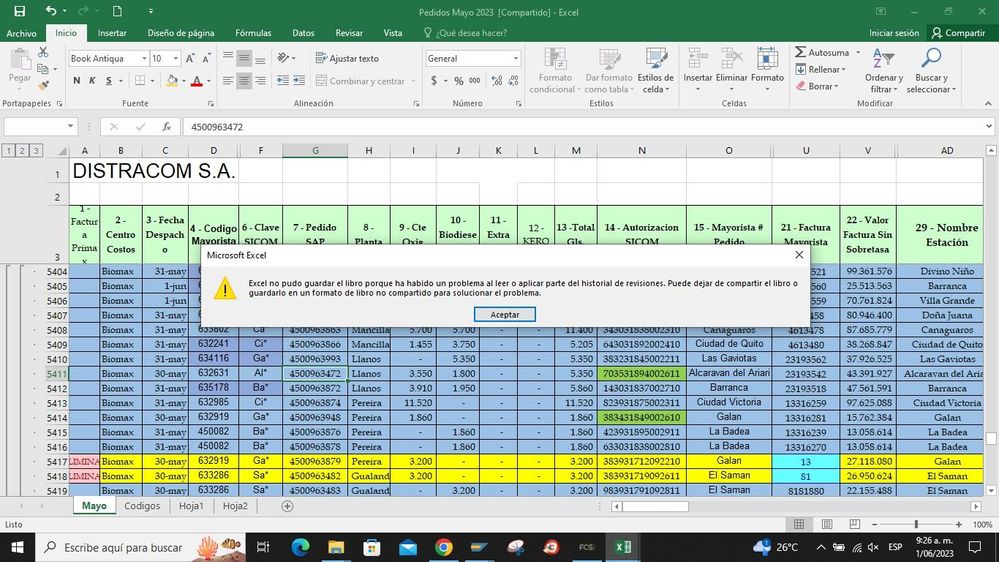The width and height of the screenshot is (999, 562).
Task: Open the Codigos sheet tab
Action: click(x=142, y=506)
